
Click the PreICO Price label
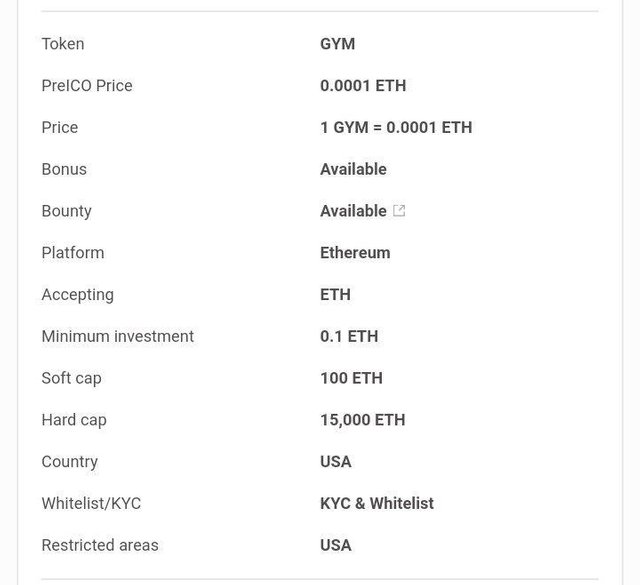point(87,86)
